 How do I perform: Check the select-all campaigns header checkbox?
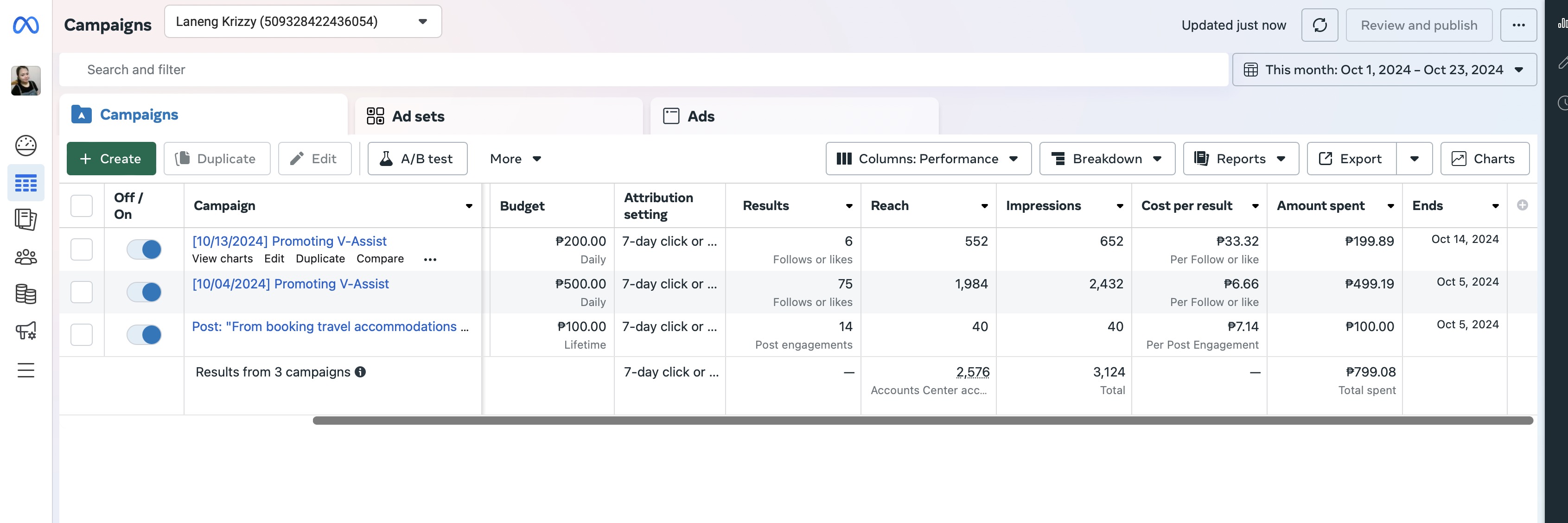(82, 206)
